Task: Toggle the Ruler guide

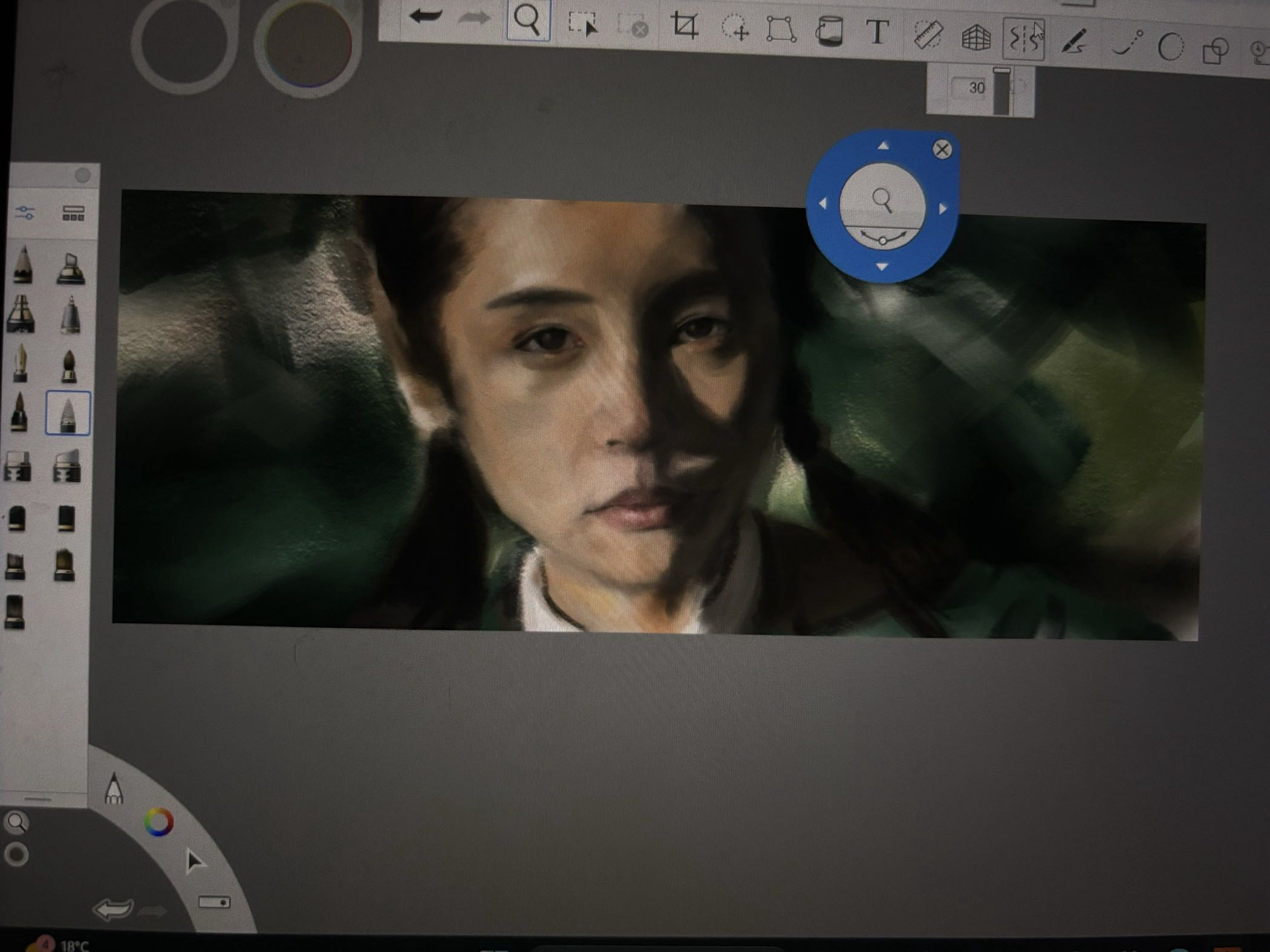Action: click(928, 35)
